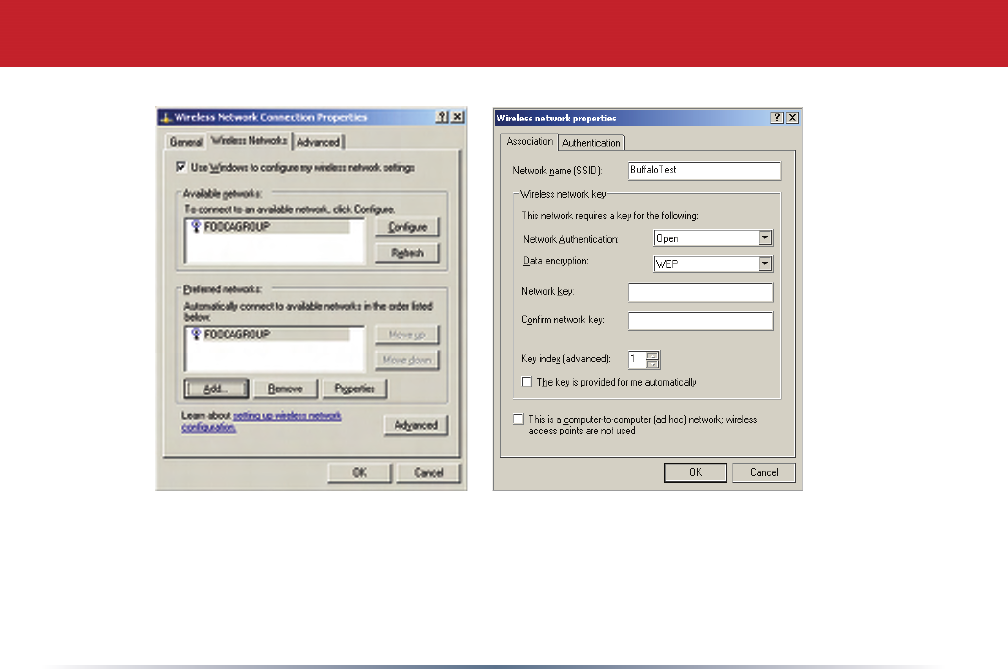The image size is (1008, 669).
Task: Click the Configure button
Action: [x=407, y=227]
